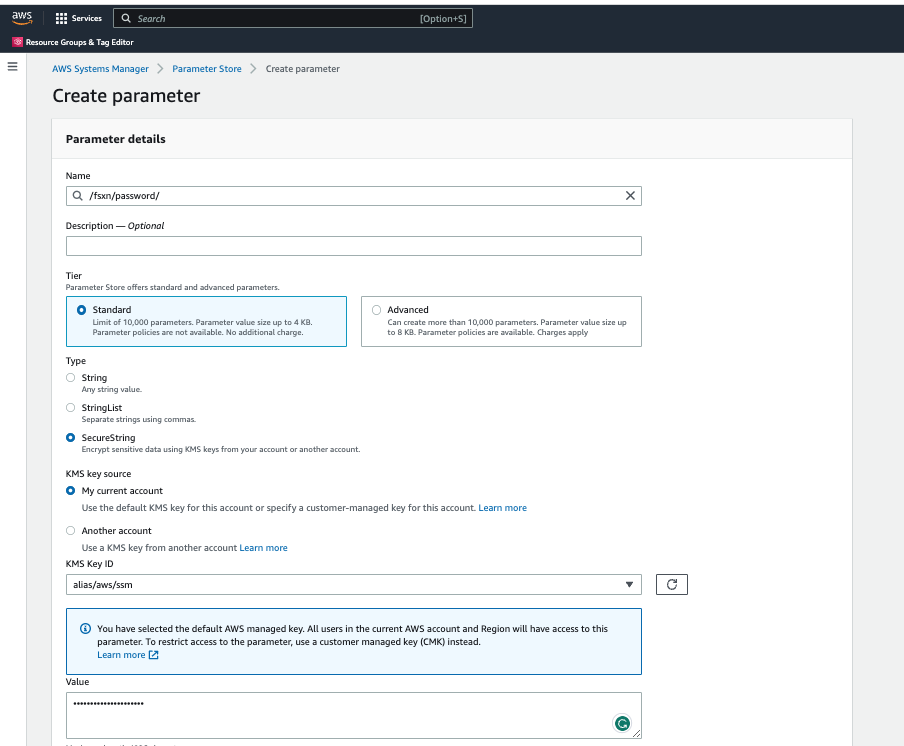This screenshot has height=746, width=904.
Task: Select the Advanced tier option
Action: coord(376,310)
